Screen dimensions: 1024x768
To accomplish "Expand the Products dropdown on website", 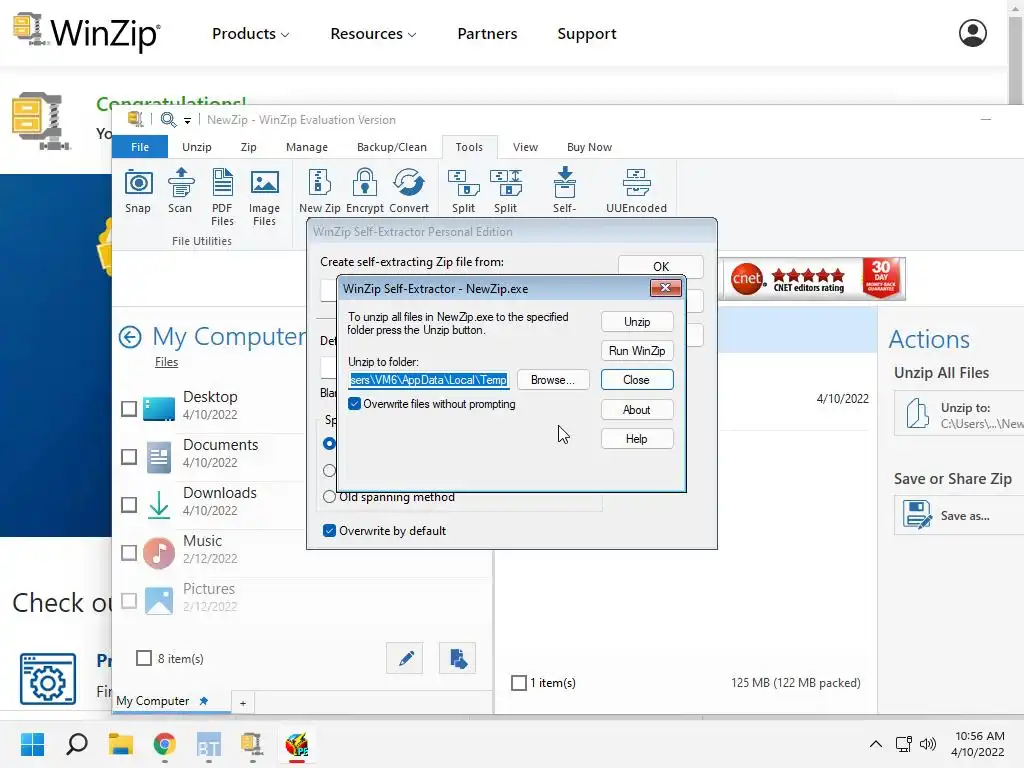I will pyautogui.click(x=251, y=33).
